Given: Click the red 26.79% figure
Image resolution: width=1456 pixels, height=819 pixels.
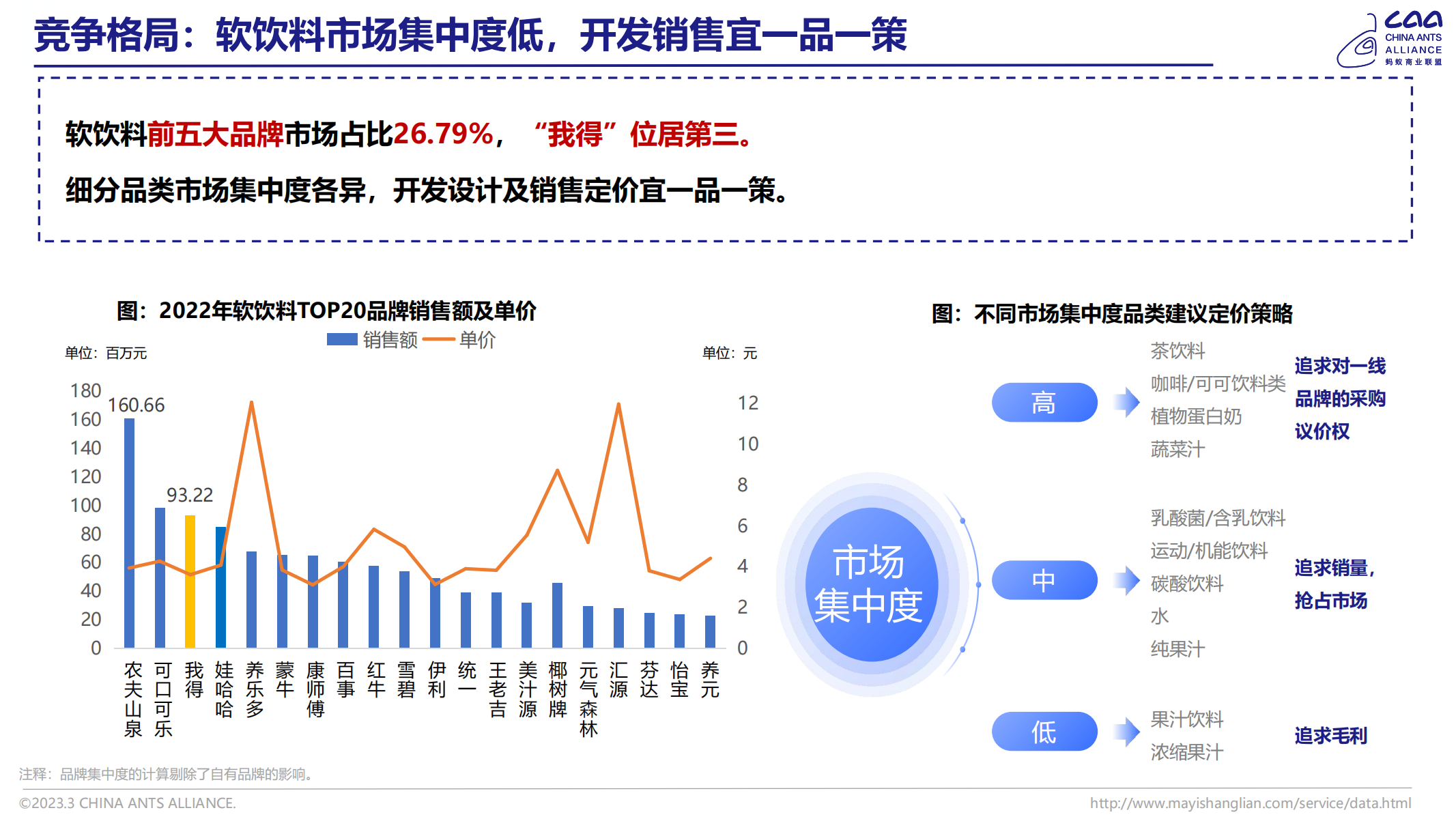Looking at the screenshot, I should point(443,134).
